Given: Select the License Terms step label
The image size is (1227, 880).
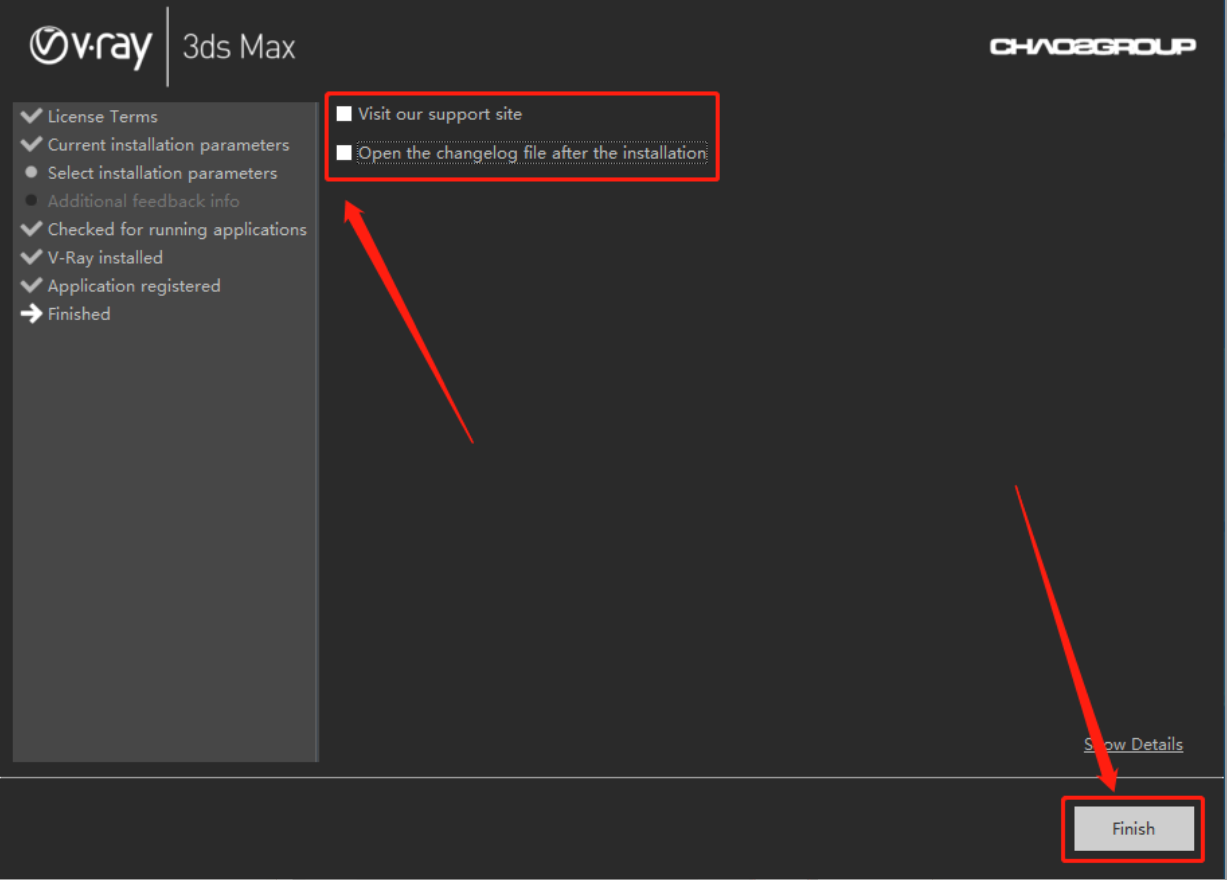Looking at the screenshot, I should click(102, 117).
